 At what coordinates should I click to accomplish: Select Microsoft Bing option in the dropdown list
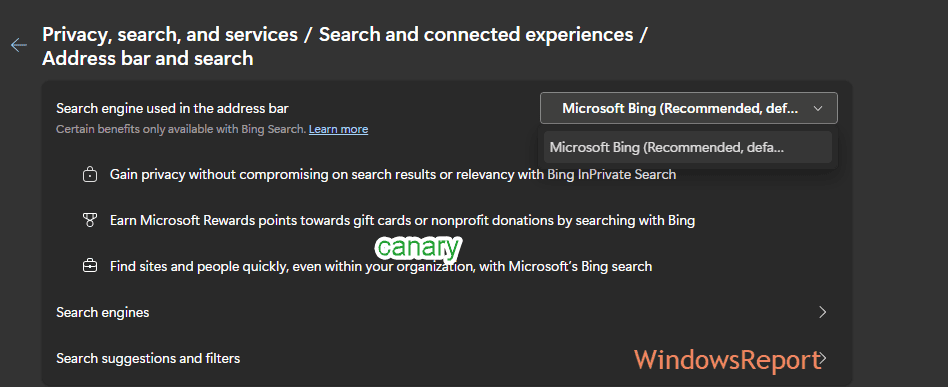click(688, 147)
